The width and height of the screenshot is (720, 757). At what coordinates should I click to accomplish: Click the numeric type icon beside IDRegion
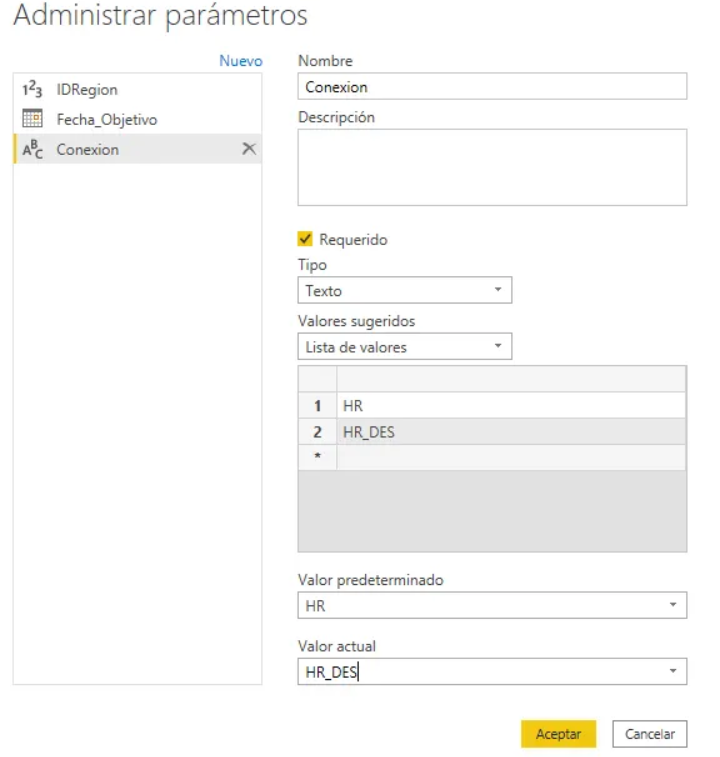pos(32,90)
